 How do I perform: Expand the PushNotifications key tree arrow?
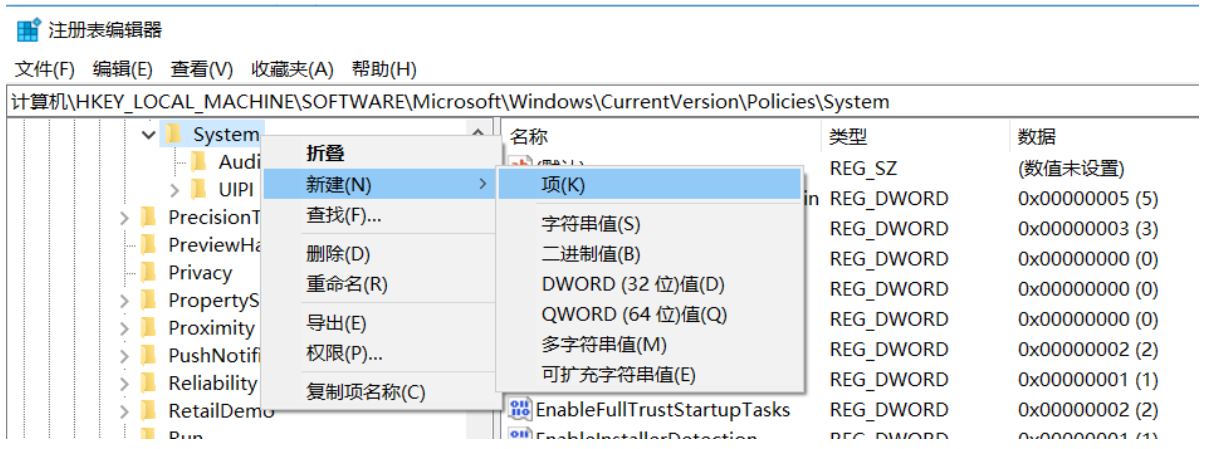[x=124, y=355]
